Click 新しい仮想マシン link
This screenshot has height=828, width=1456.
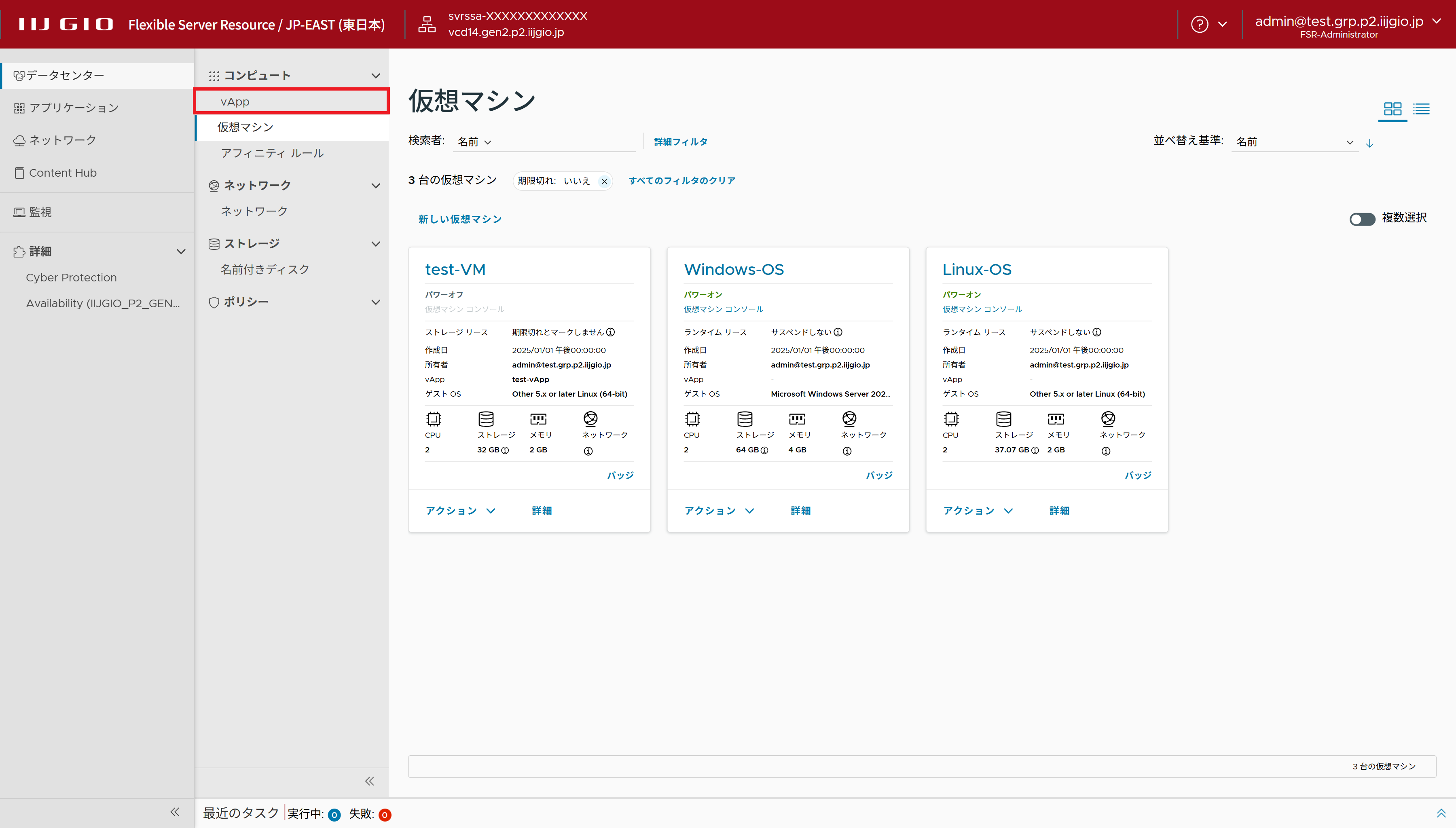(459, 219)
